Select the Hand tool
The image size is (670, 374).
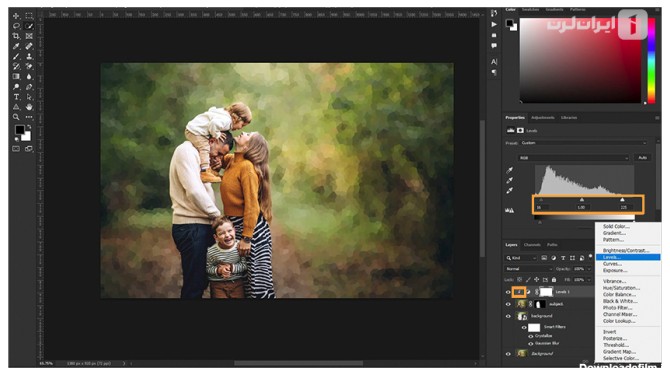pyautogui.click(x=29, y=107)
